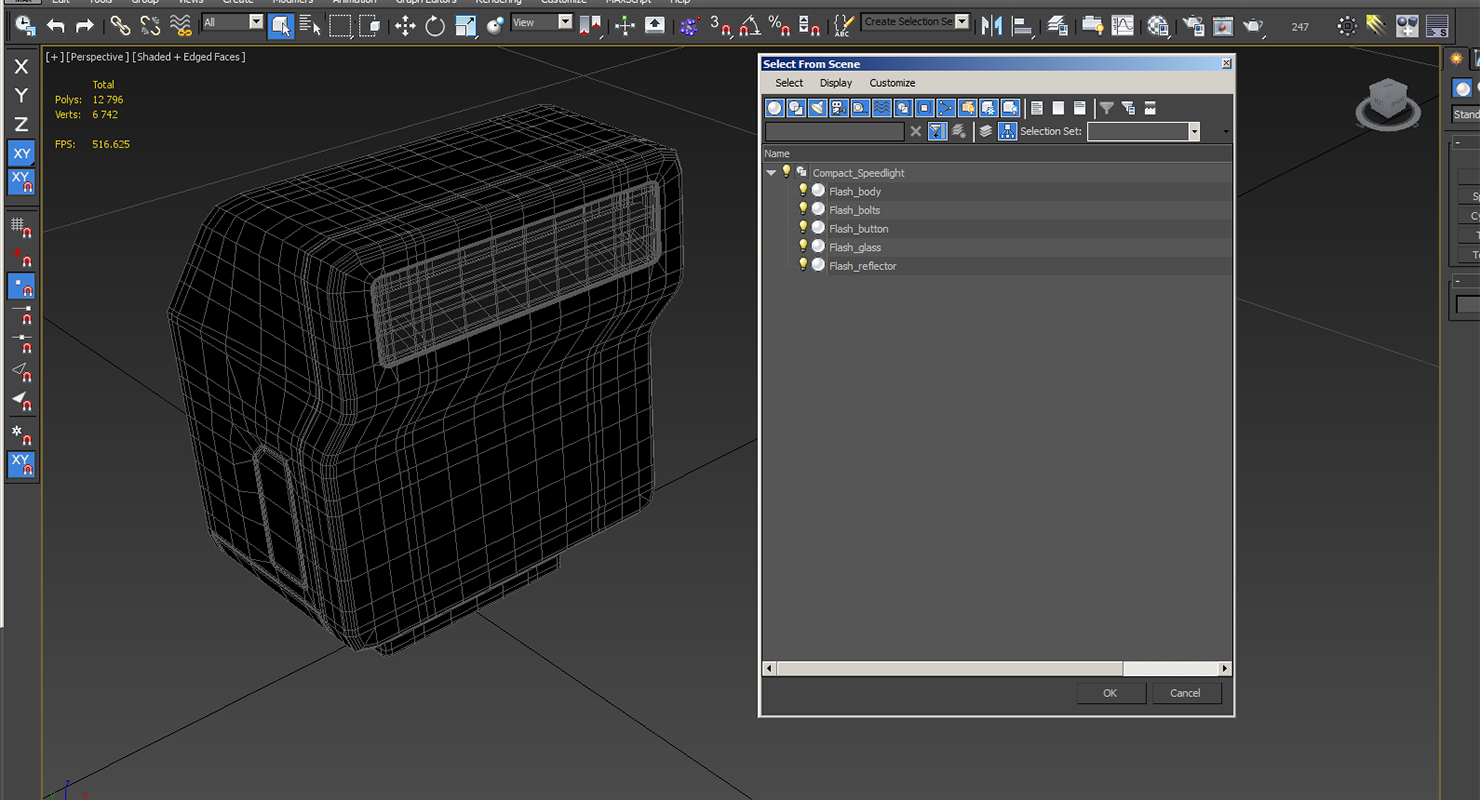Toggle Display Space Warps filter in dialog
The width and height of the screenshot is (1480, 800).
pyautogui.click(x=882, y=108)
